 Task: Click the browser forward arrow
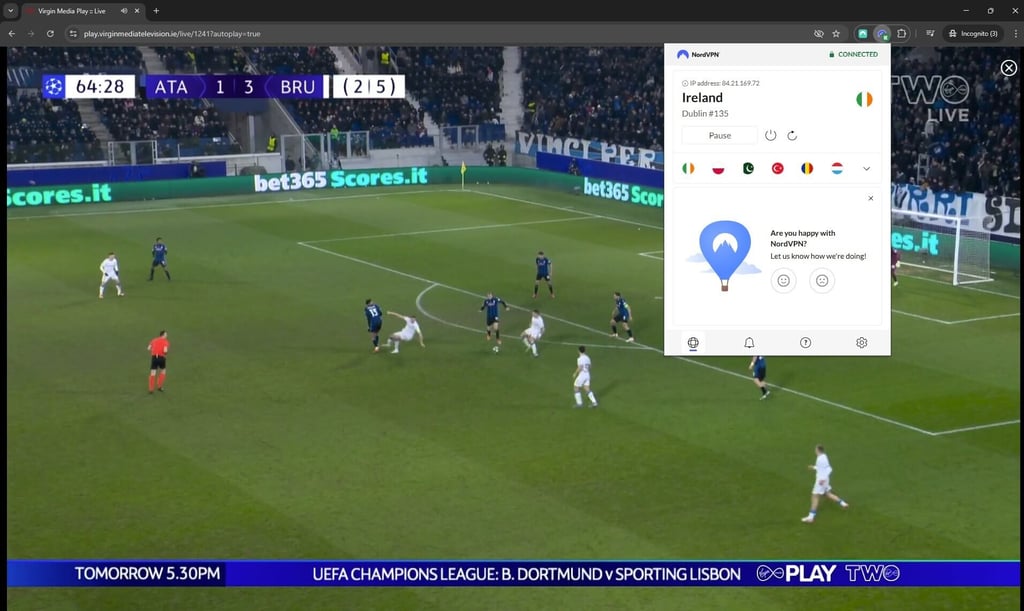coord(31,33)
